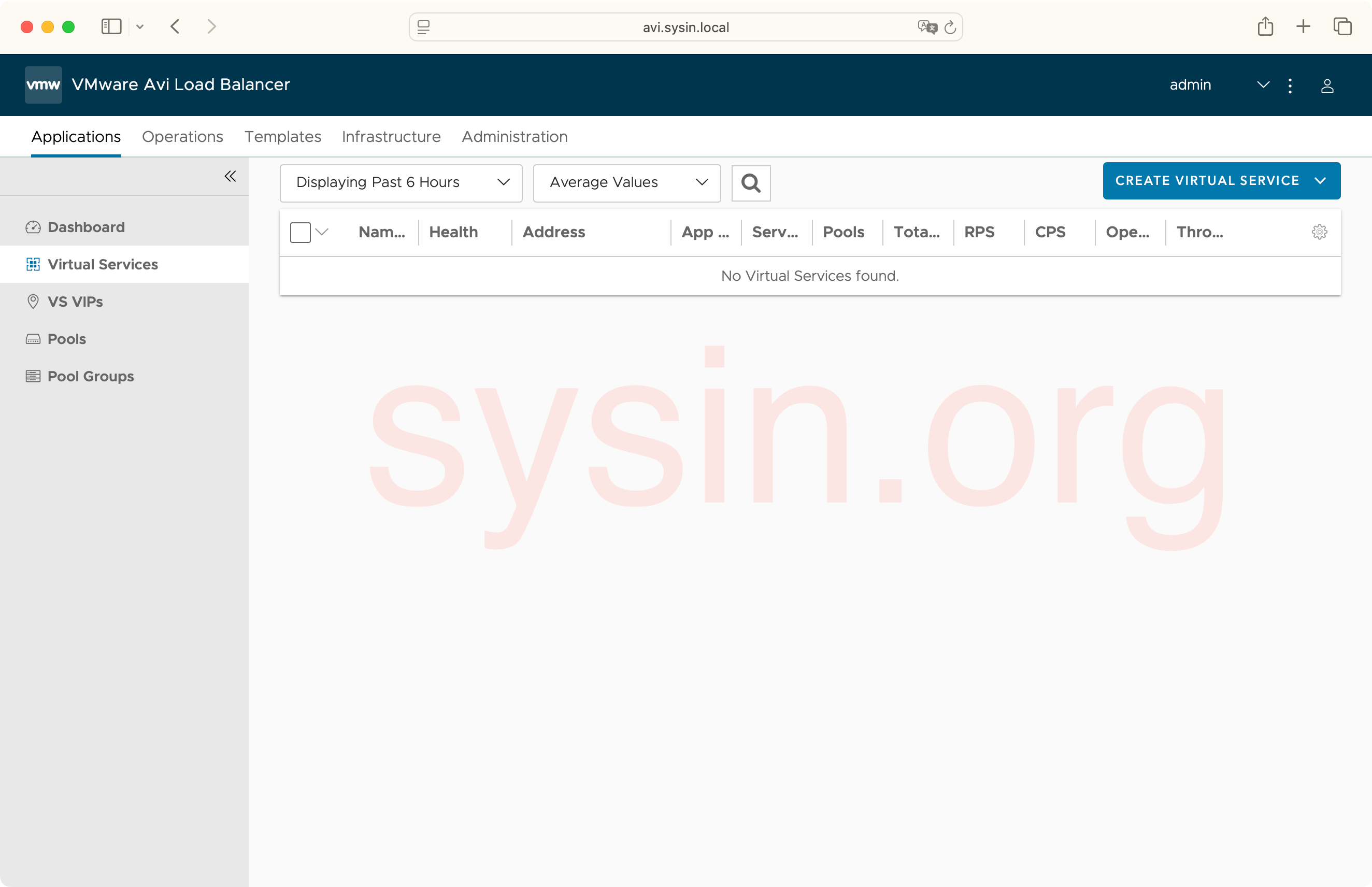1372x887 pixels.
Task: Switch to the Infrastructure tab
Action: (391, 136)
